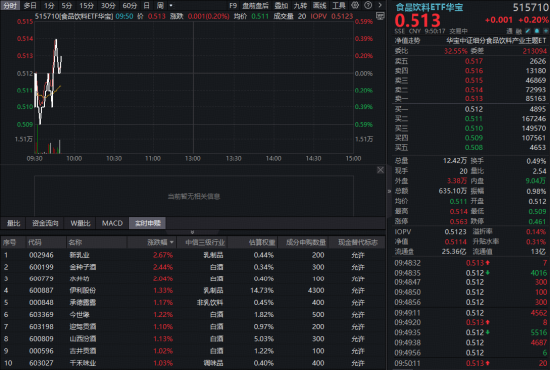Viewport: 550px width, 370px height.
Task: Click the 09:50:11 trade tick row
Action: (x=470, y=363)
